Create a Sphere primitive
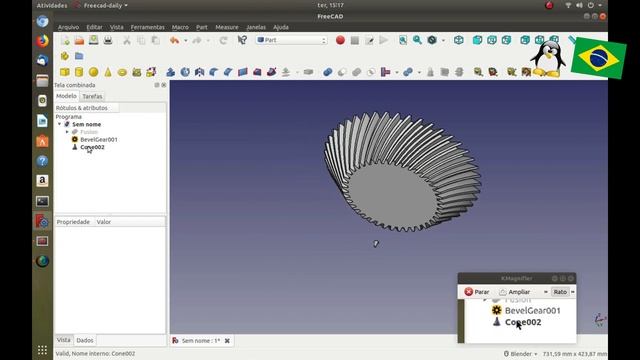Screen dimensions: 640x360 click(93, 72)
